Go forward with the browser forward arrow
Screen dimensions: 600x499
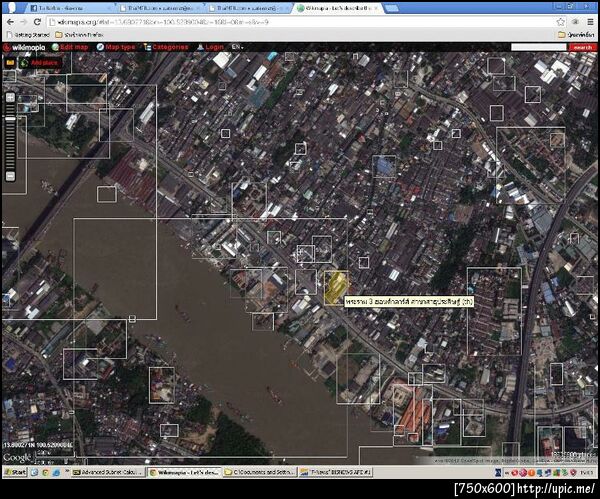pyautogui.click(x=24, y=22)
